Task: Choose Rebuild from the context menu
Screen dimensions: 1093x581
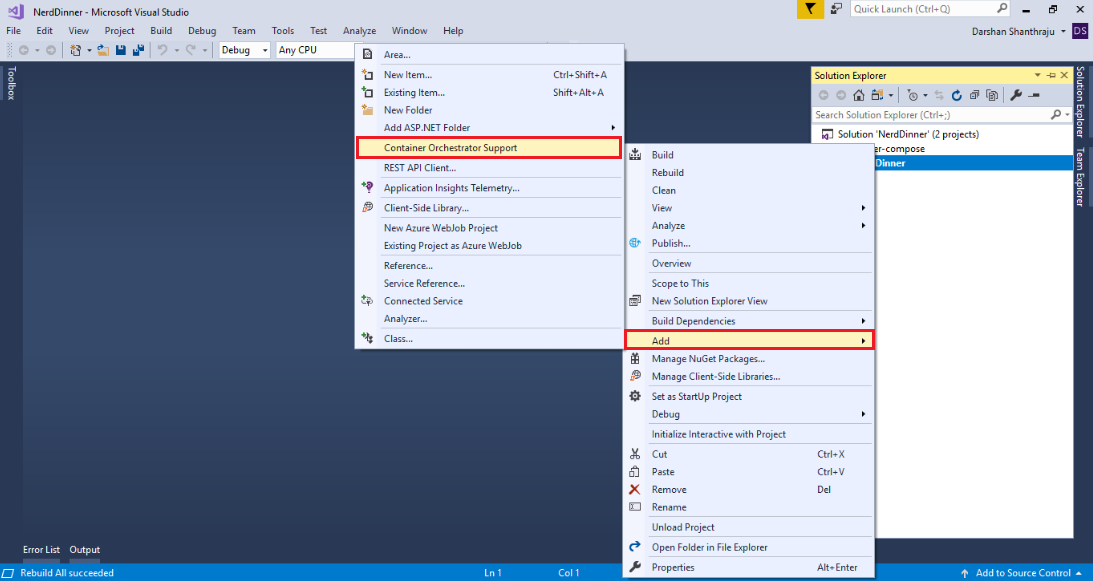Action: tap(748, 172)
